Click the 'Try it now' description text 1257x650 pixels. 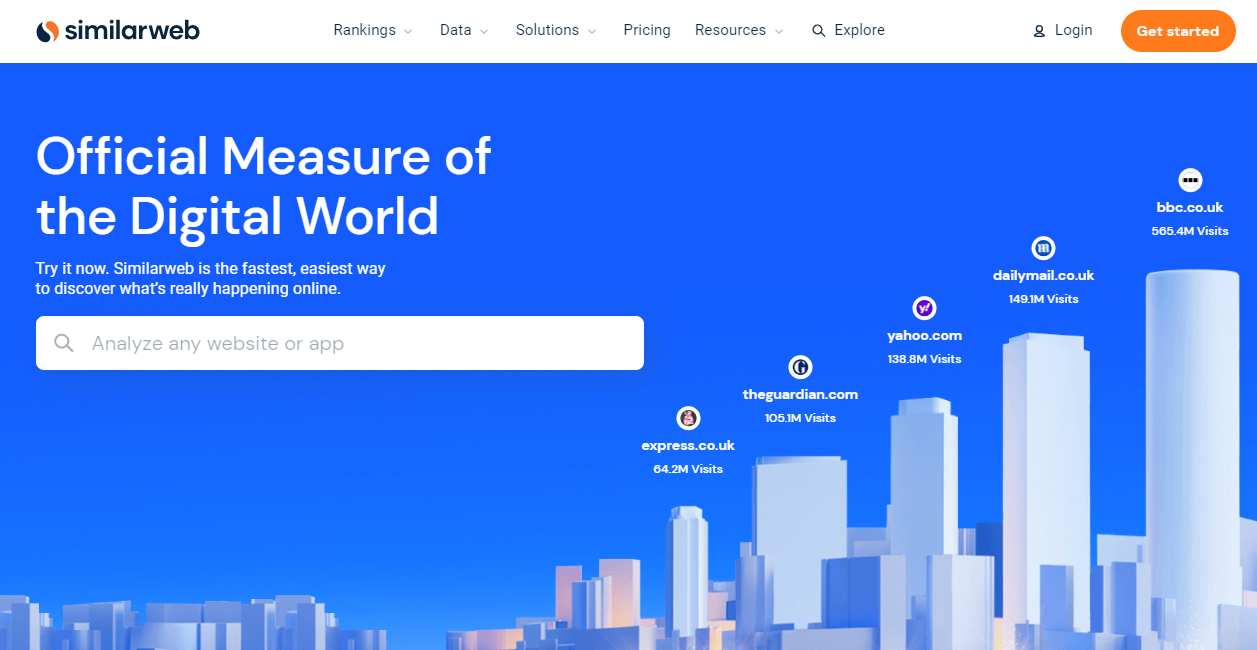click(x=211, y=279)
